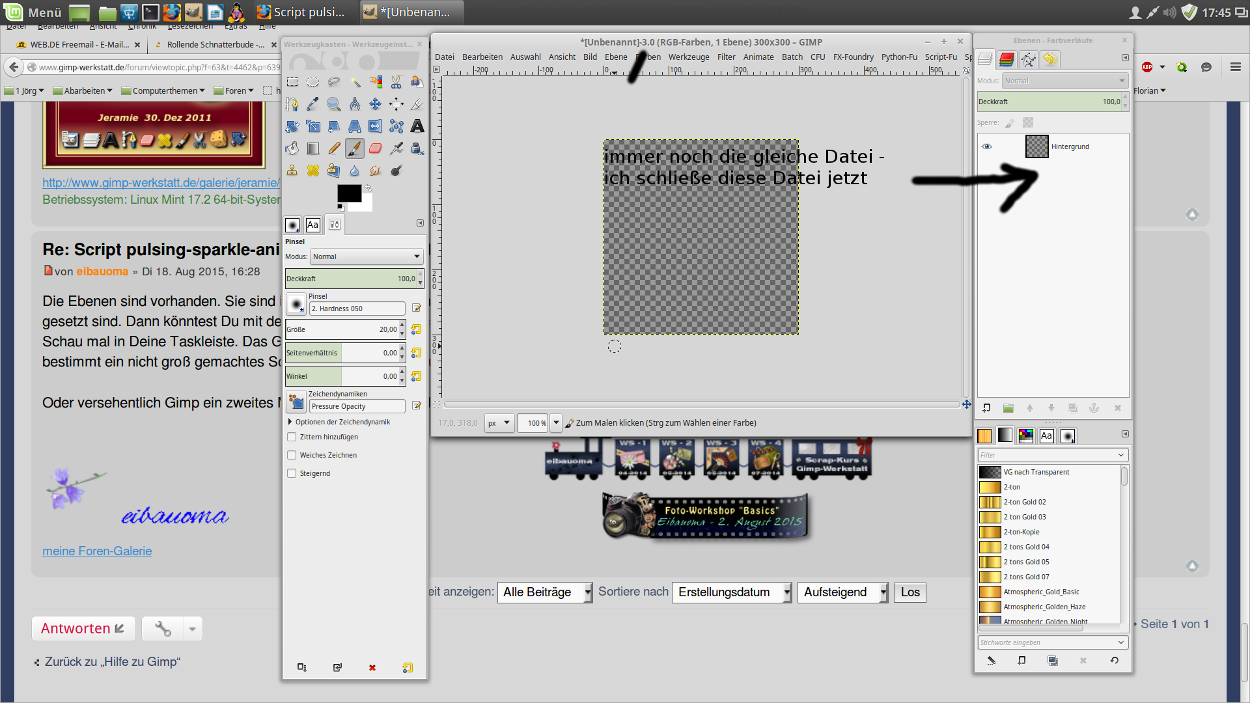Select the Heal tool with bandage icon
This screenshot has width=1250, height=703.
313,170
